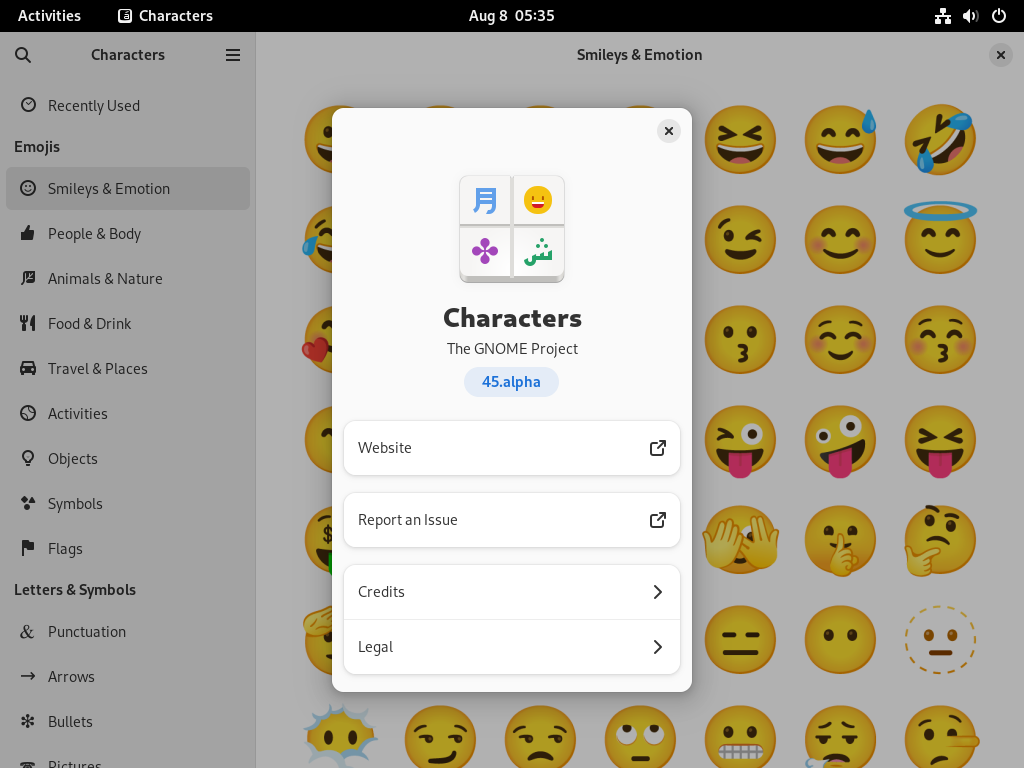The height and width of the screenshot is (768, 1024).
Task: Click the Activities globe sidebar icon
Action: pos(28,413)
